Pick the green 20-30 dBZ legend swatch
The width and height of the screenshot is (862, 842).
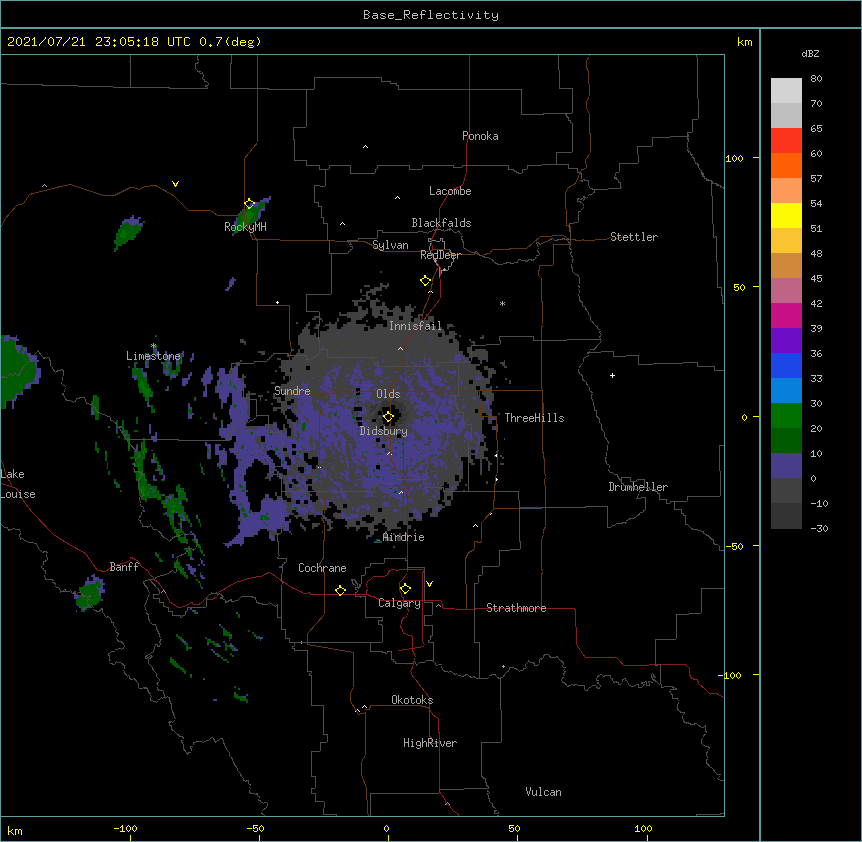pyautogui.click(x=786, y=416)
